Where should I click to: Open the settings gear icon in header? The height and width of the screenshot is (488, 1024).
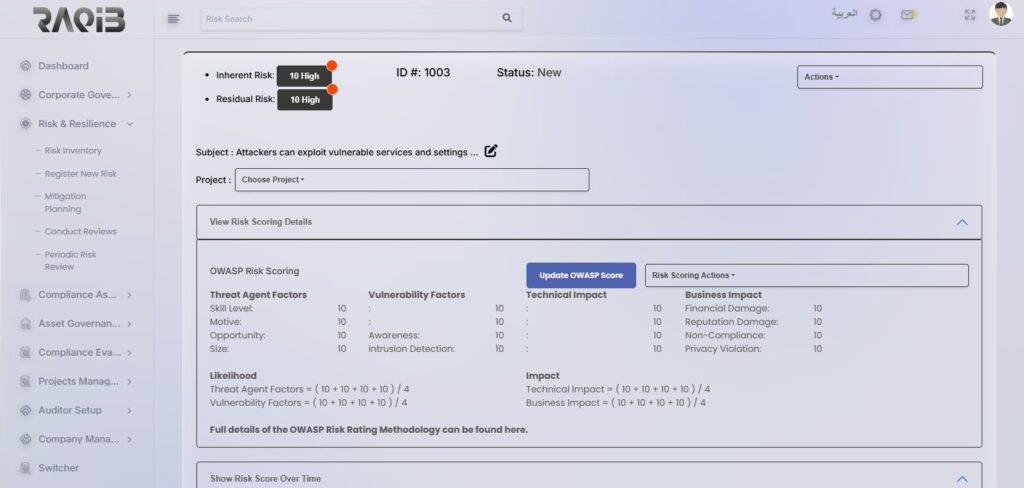point(875,15)
